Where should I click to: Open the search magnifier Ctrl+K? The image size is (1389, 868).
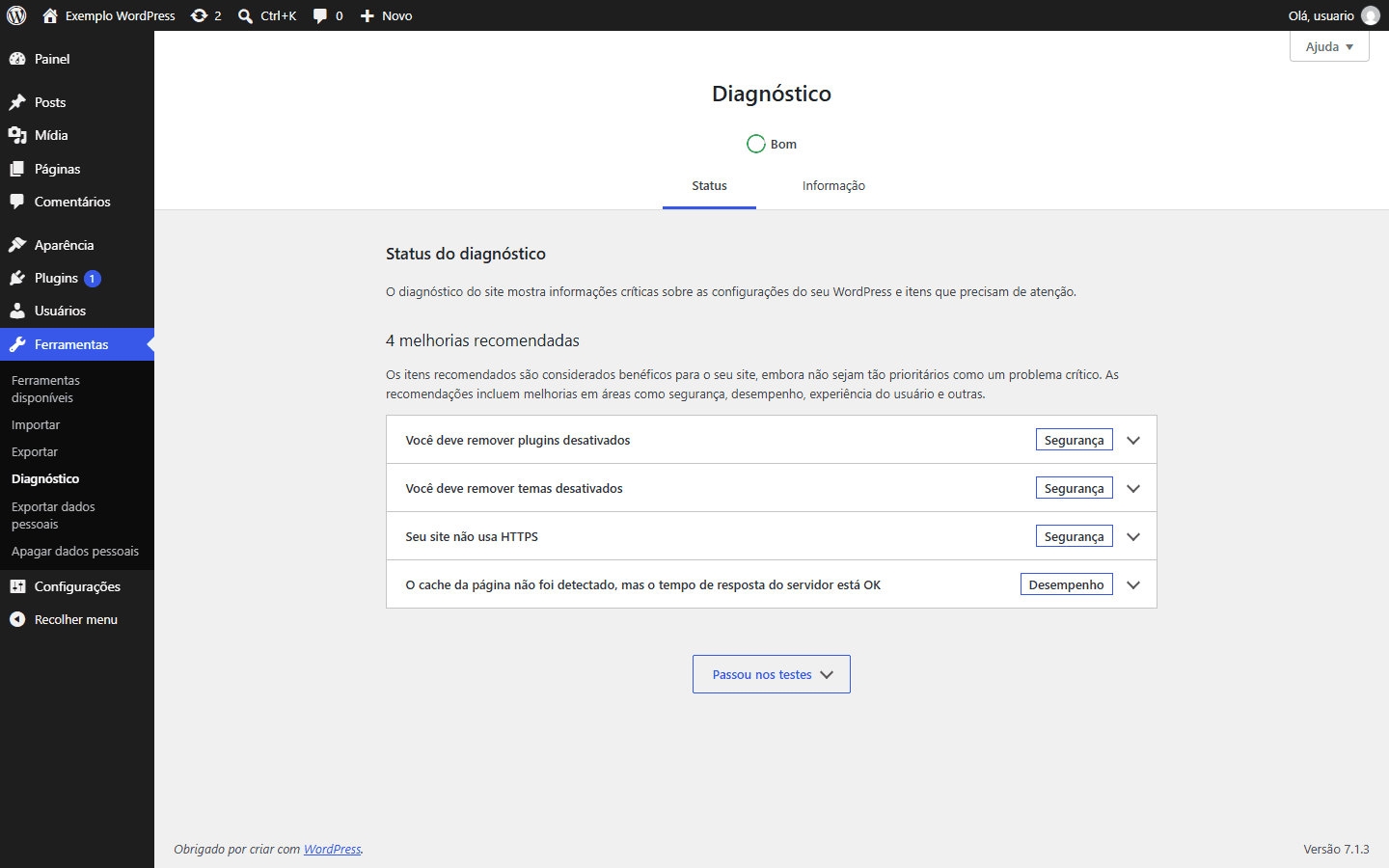click(x=246, y=15)
